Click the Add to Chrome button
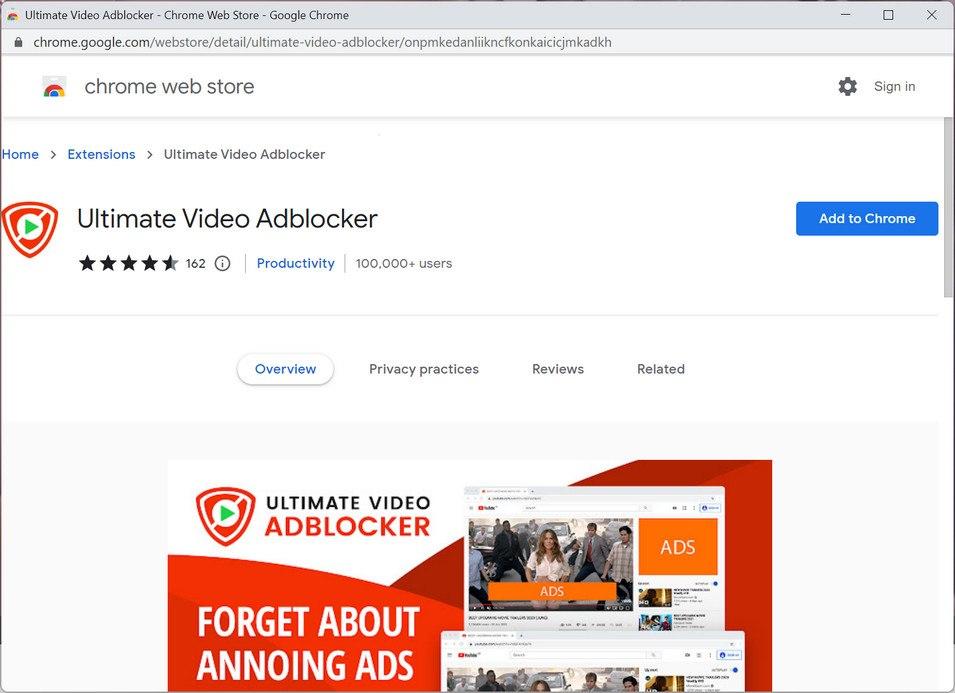Image resolution: width=955 pixels, height=693 pixels. pyautogui.click(x=867, y=219)
